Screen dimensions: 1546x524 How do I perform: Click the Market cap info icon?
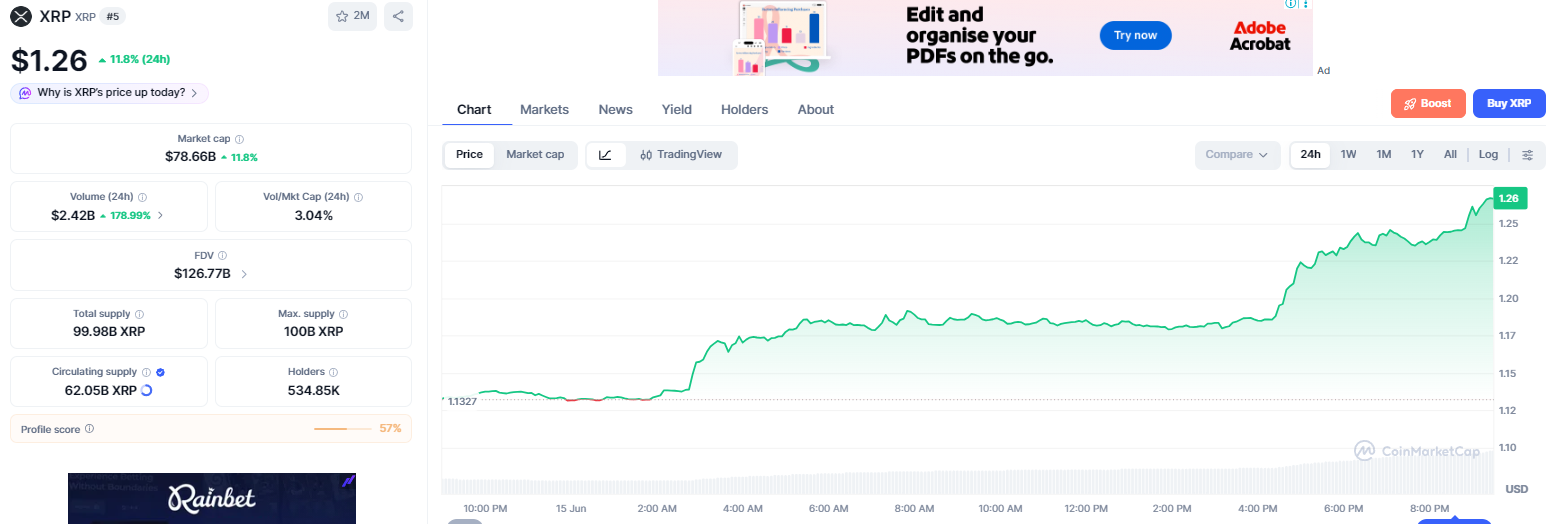(x=239, y=139)
